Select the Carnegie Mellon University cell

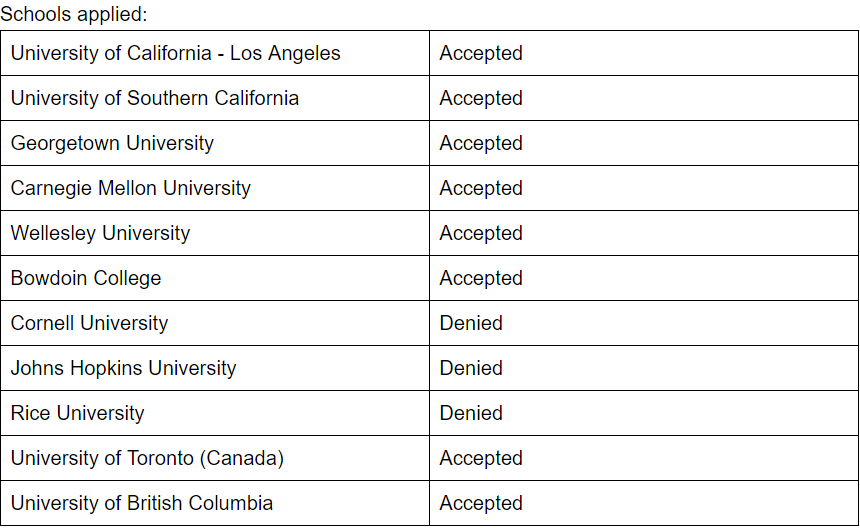(215, 188)
